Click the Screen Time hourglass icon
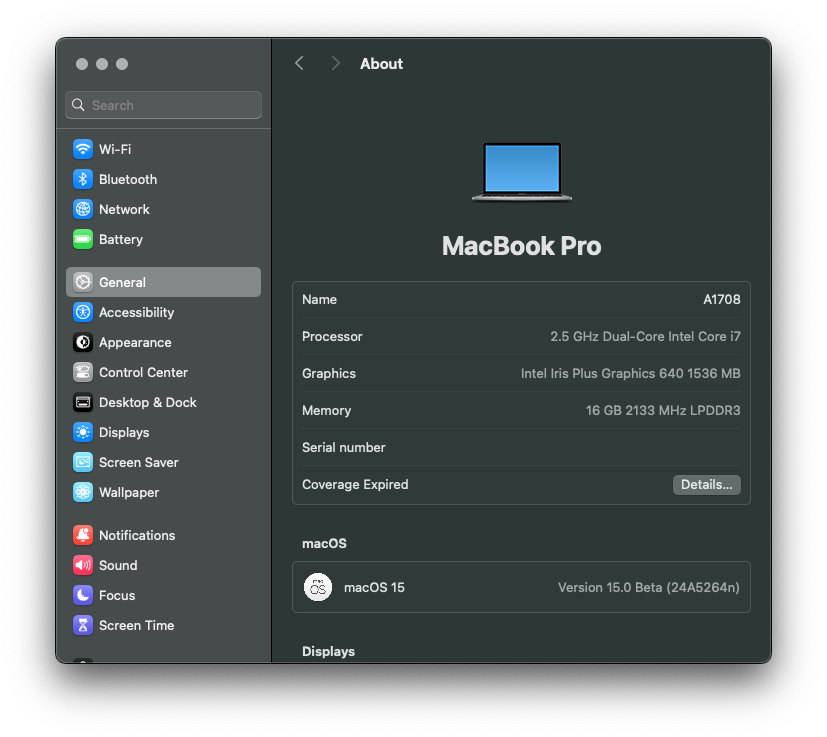The height and width of the screenshot is (737, 827). pyautogui.click(x=83, y=626)
